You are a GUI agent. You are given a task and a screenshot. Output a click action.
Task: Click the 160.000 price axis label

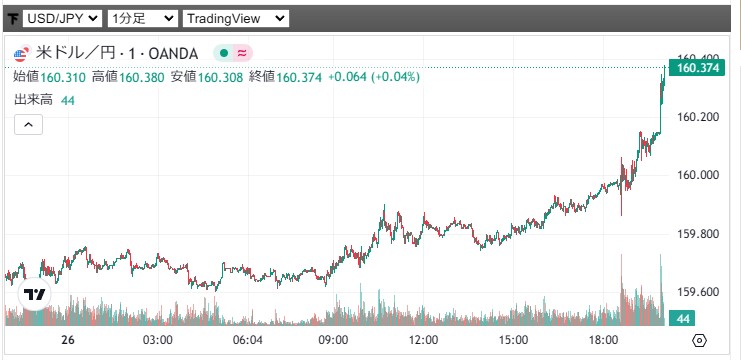pos(697,175)
